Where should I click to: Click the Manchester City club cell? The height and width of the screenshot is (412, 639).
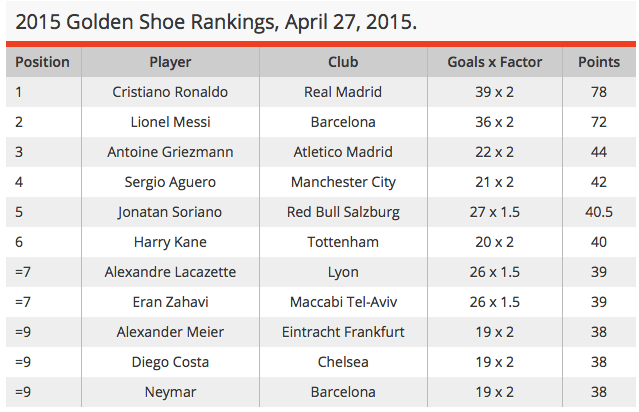(343, 182)
